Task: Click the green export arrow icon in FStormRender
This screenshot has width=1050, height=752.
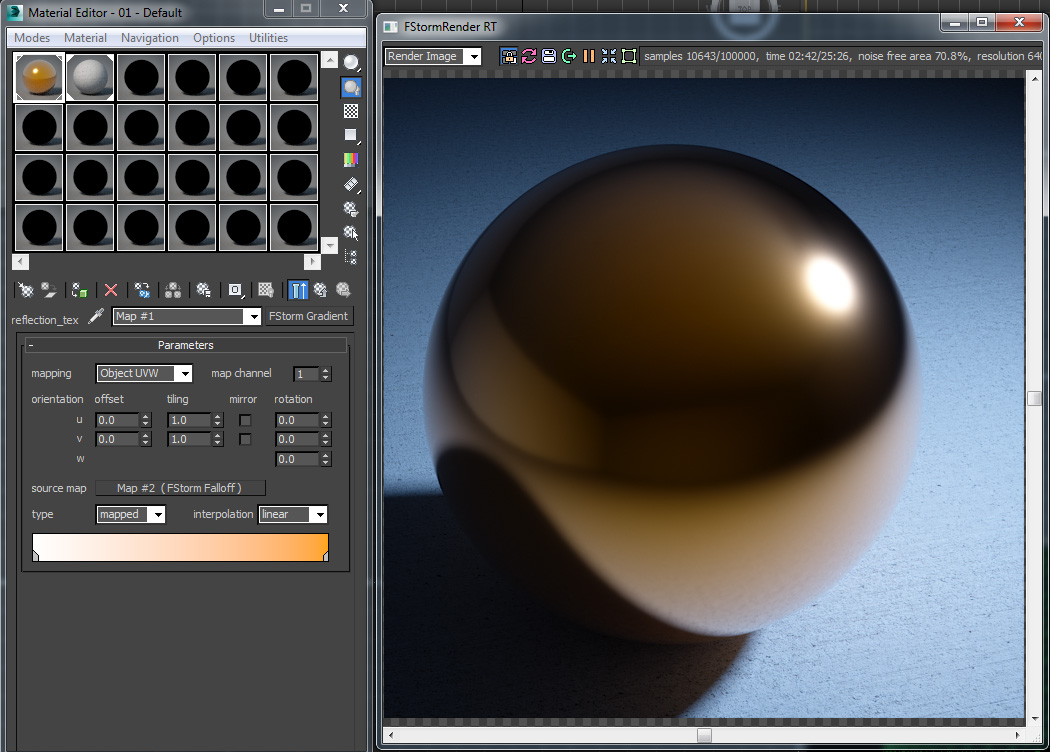Action: tap(569, 56)
